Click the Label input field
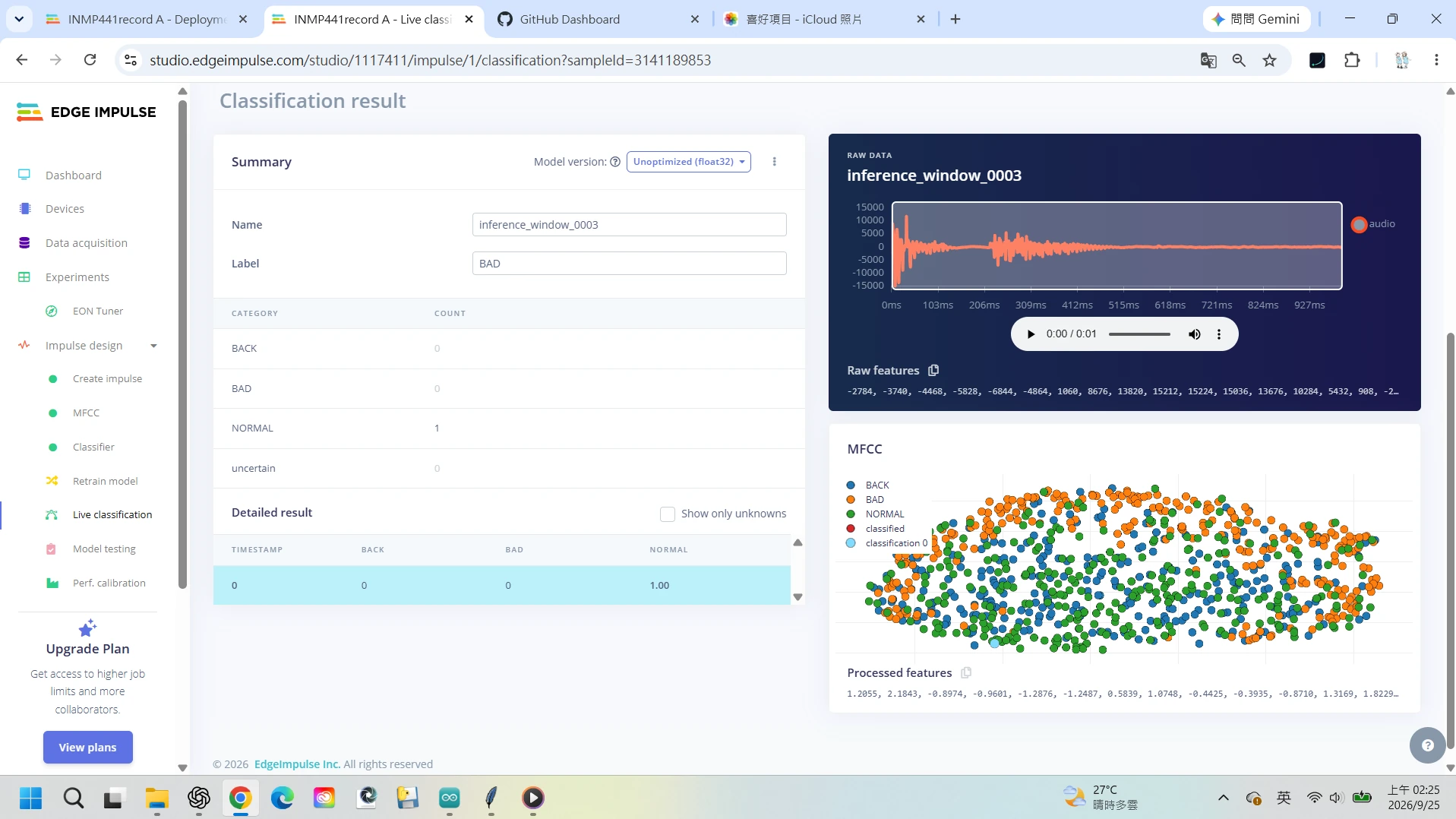 629,264
